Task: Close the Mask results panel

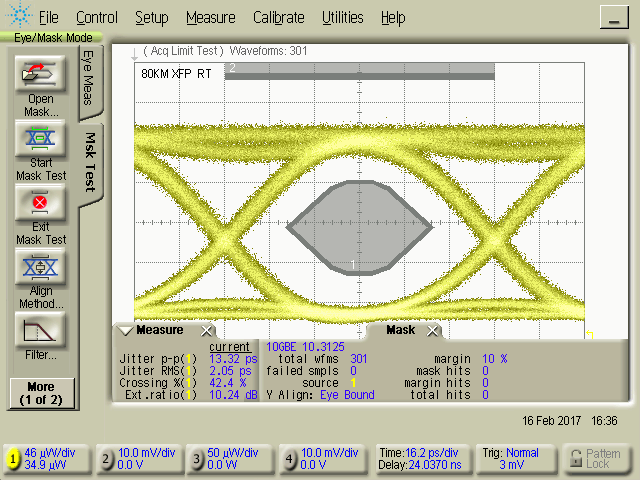Action: coord(432,331)
